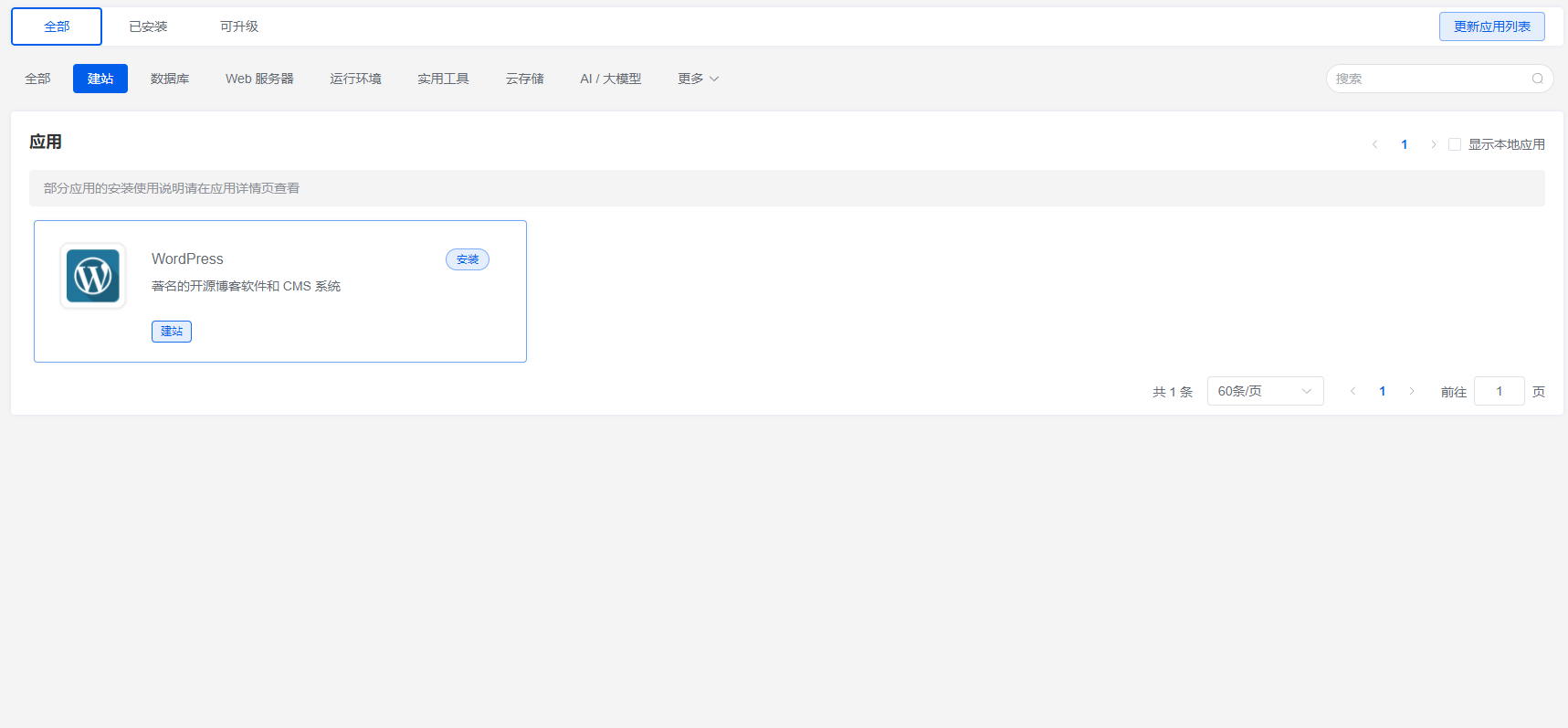Select the Web 服务器 category
The width and height of the screenshot is (1568, 728).
pos(259,79)
